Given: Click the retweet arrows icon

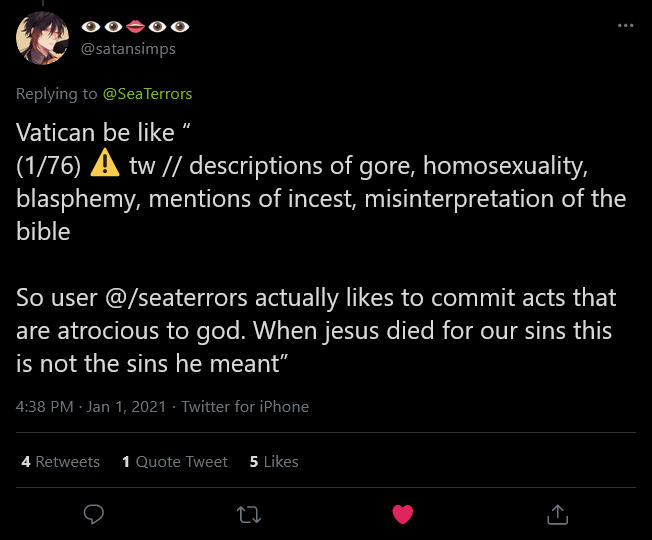Looking at the screenshot, I should (x=247, y=514).
